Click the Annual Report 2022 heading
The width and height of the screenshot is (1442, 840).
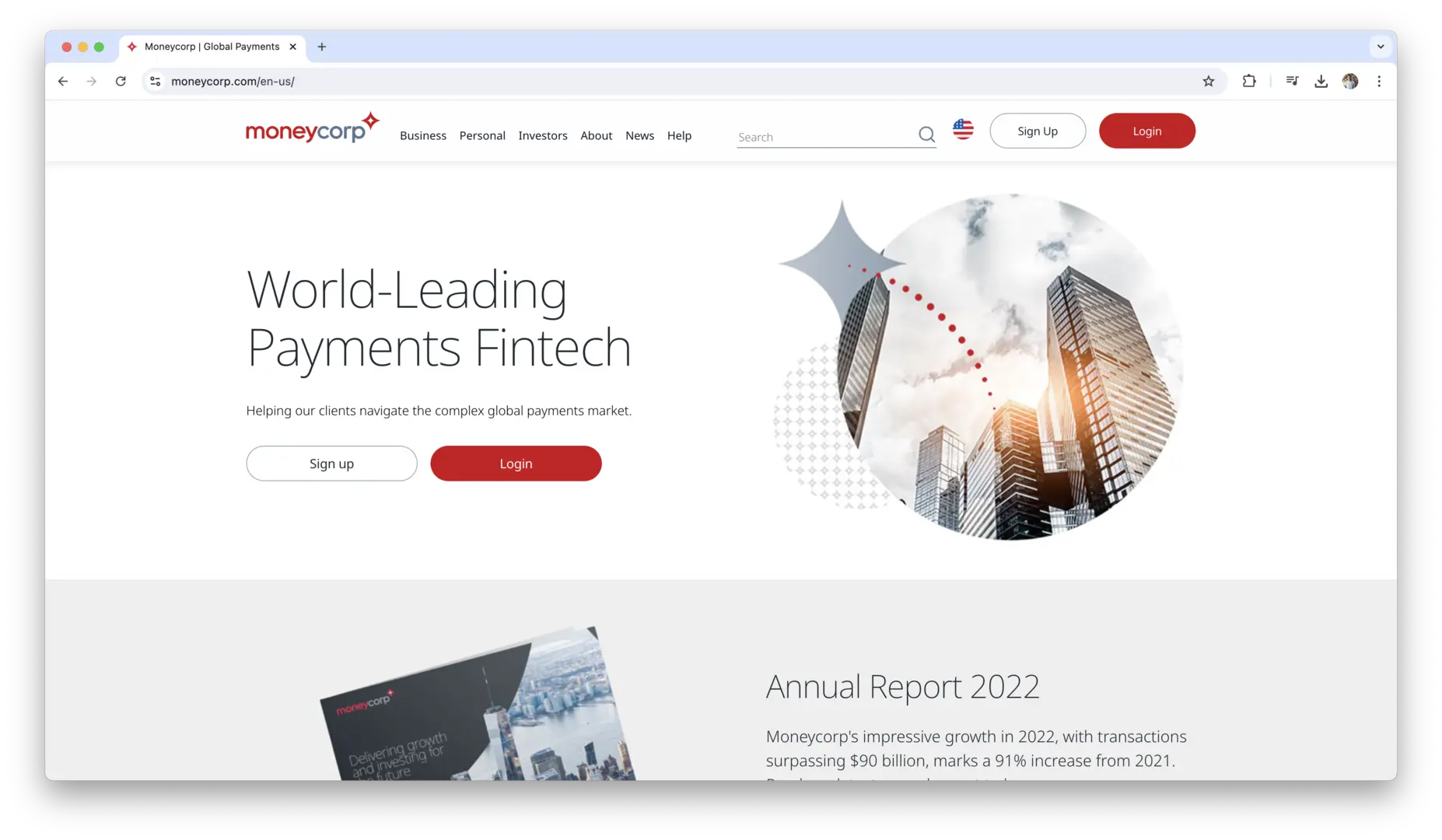click(x=902, y=686)
